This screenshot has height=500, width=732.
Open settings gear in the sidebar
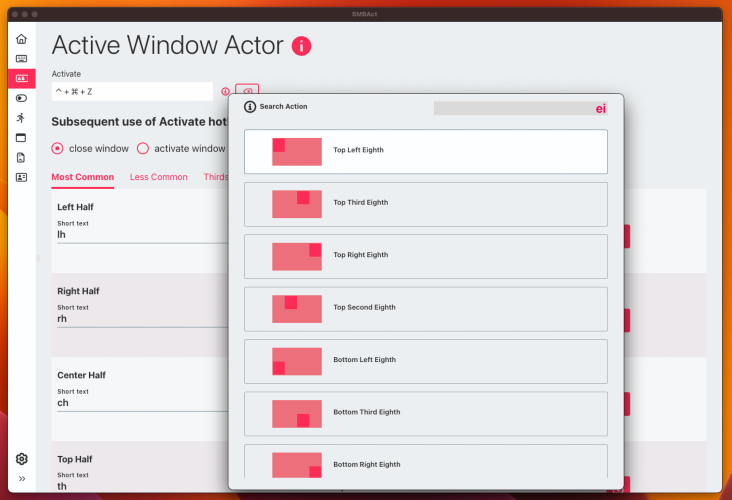21,459
